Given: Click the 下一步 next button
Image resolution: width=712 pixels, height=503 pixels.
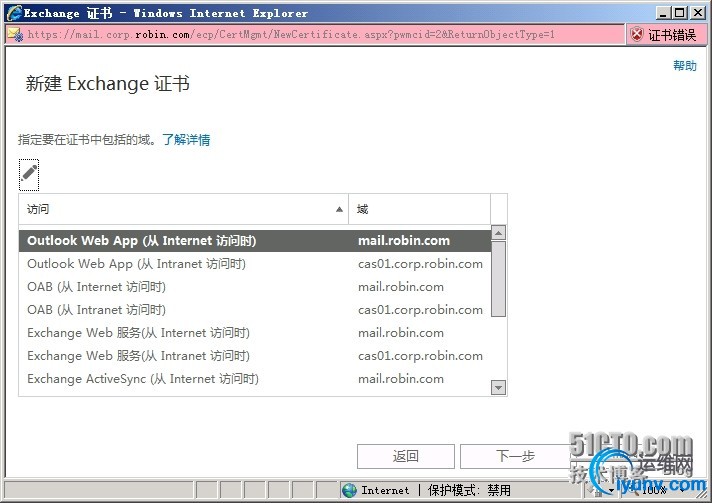Looking at the screenshot, I should pyautogui.click(x=515, y=456).
